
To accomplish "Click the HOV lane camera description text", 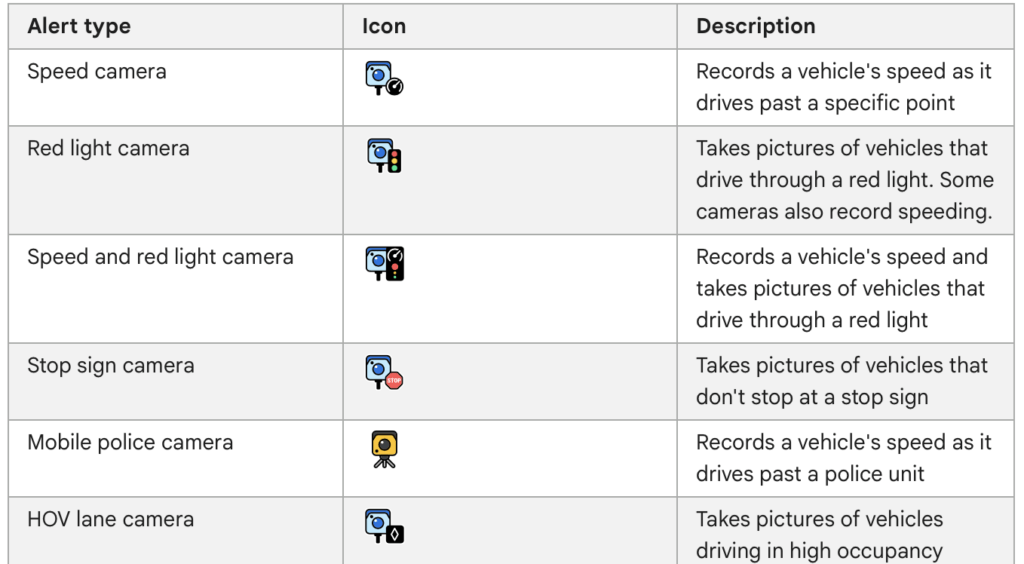I will 820,535.
